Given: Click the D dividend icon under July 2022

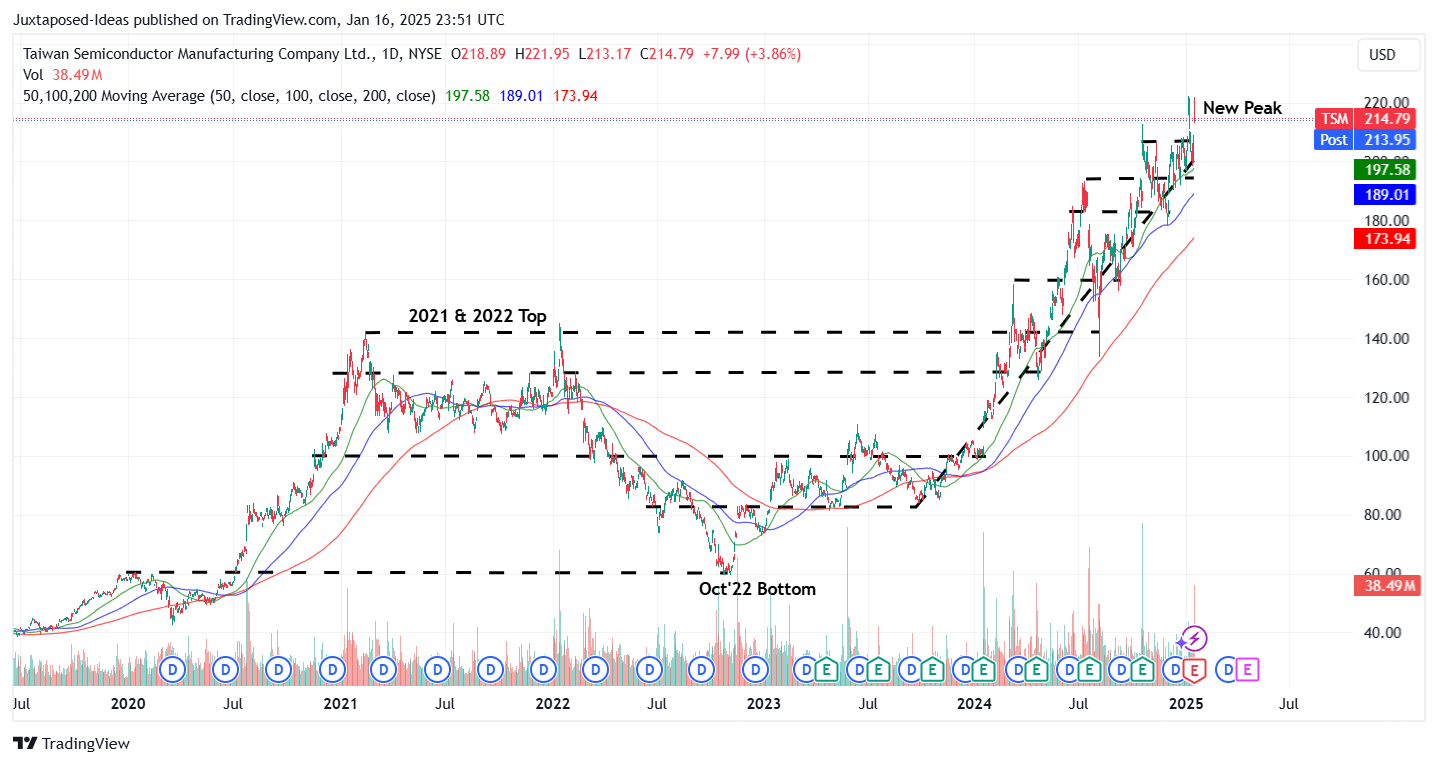Looking at the screenshot, I should click(x=648, y=670).
